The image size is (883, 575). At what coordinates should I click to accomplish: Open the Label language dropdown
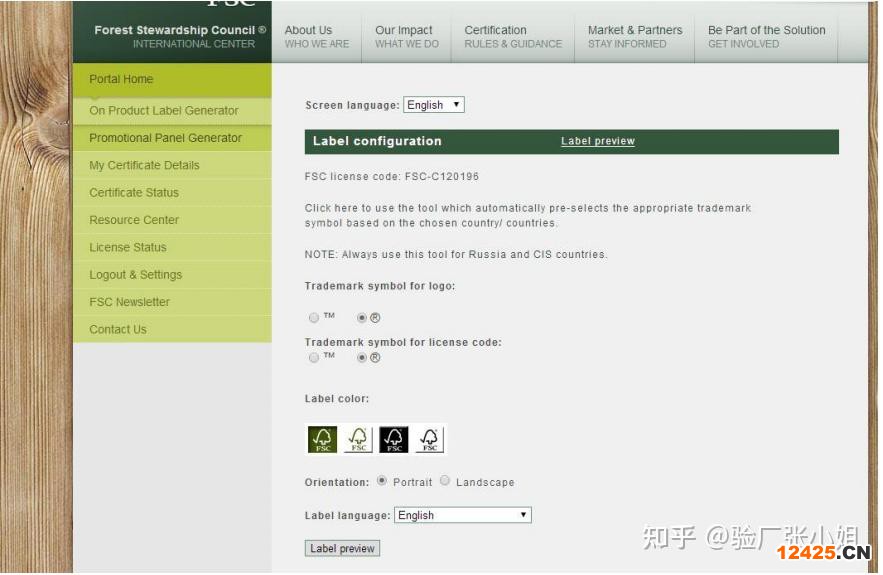[465, 517]
